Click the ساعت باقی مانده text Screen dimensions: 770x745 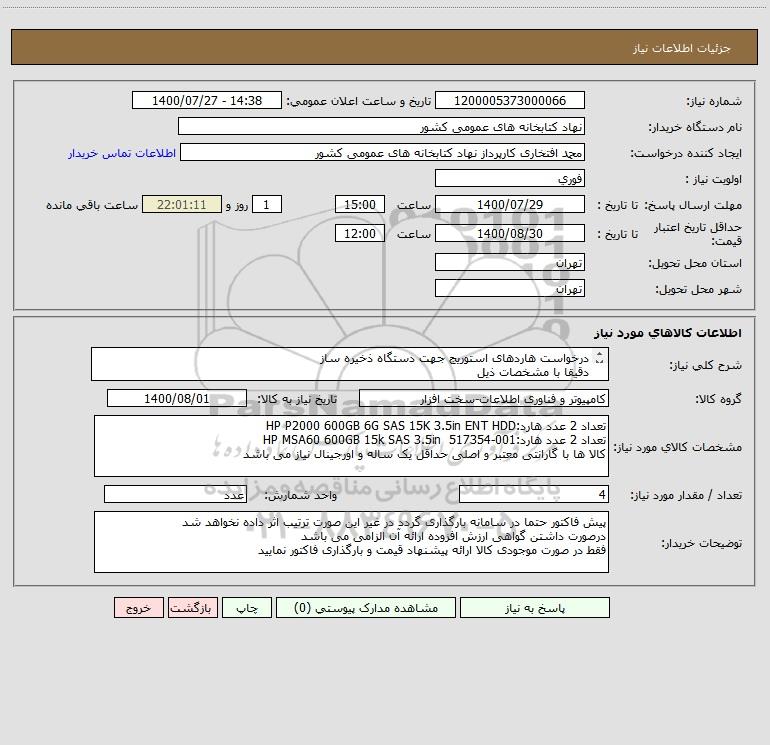coord(92,205)
